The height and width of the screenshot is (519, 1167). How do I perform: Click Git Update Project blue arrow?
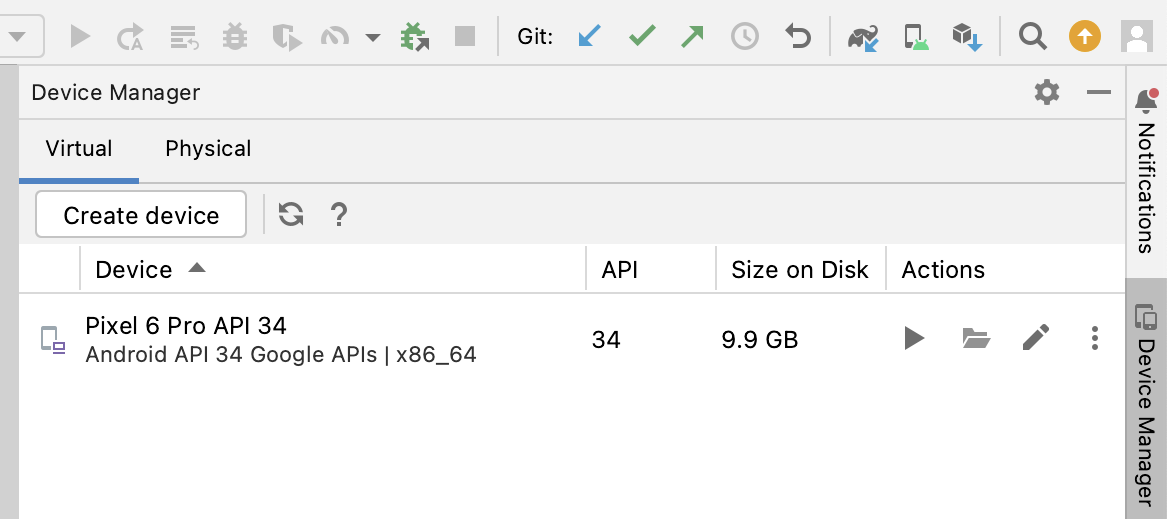click(x=590, y=37)
